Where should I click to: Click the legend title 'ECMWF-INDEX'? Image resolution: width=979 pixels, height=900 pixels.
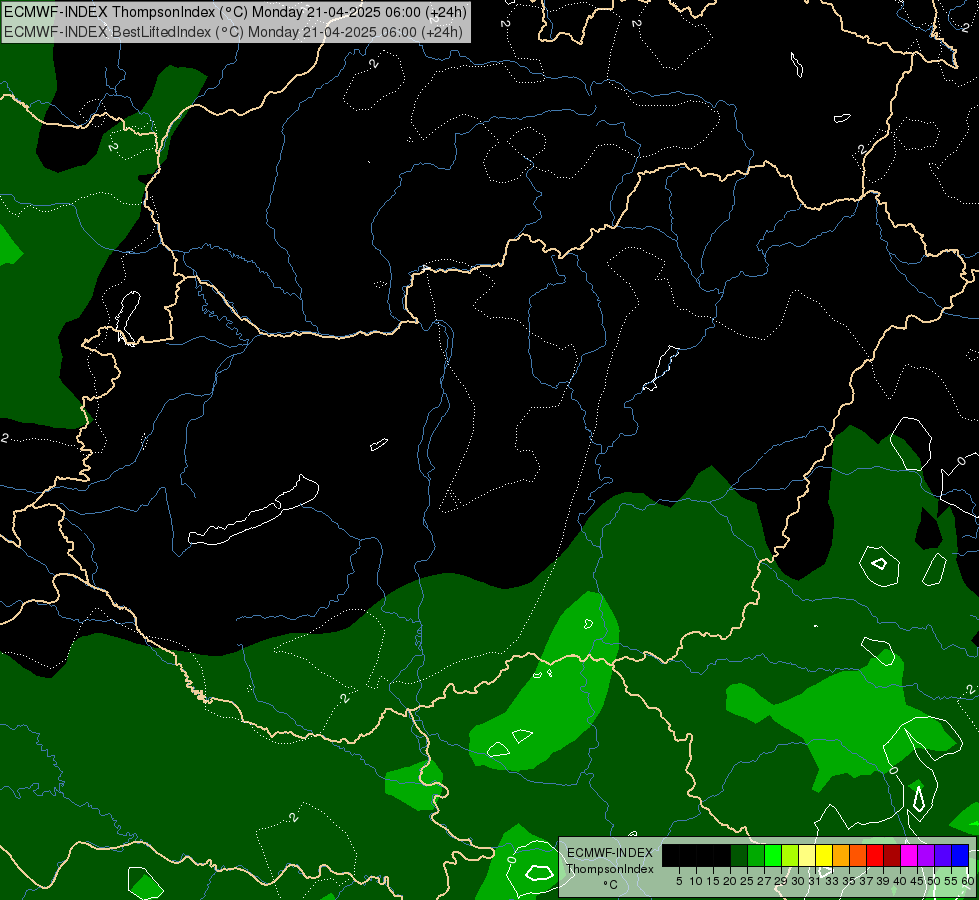tap(609, 853)
